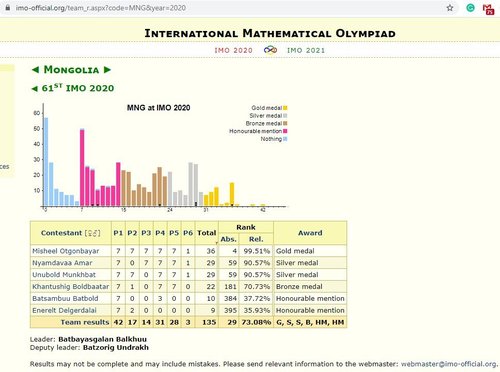The image size is (500, 372).
Task: Sort the table by Award column
Action: click(310, 233)
